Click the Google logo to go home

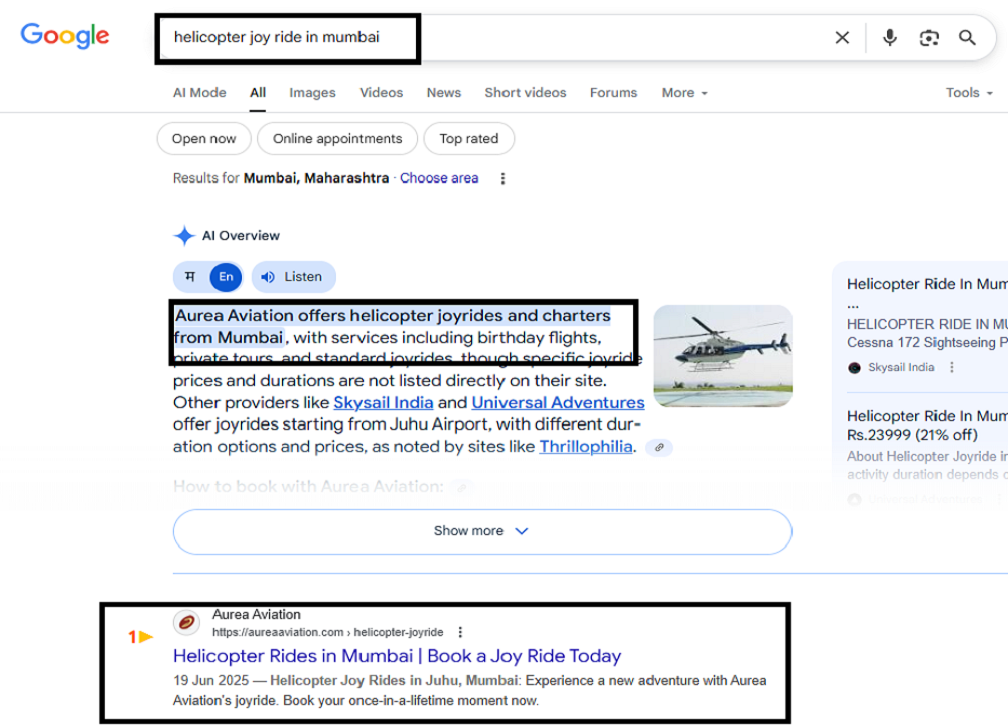click(64, 36)
